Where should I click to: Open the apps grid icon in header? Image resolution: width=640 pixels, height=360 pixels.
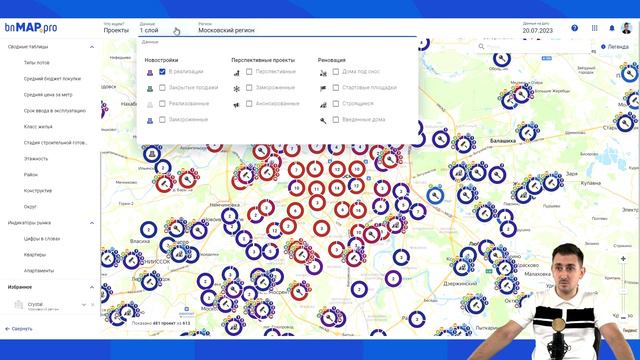pos(595,28)
